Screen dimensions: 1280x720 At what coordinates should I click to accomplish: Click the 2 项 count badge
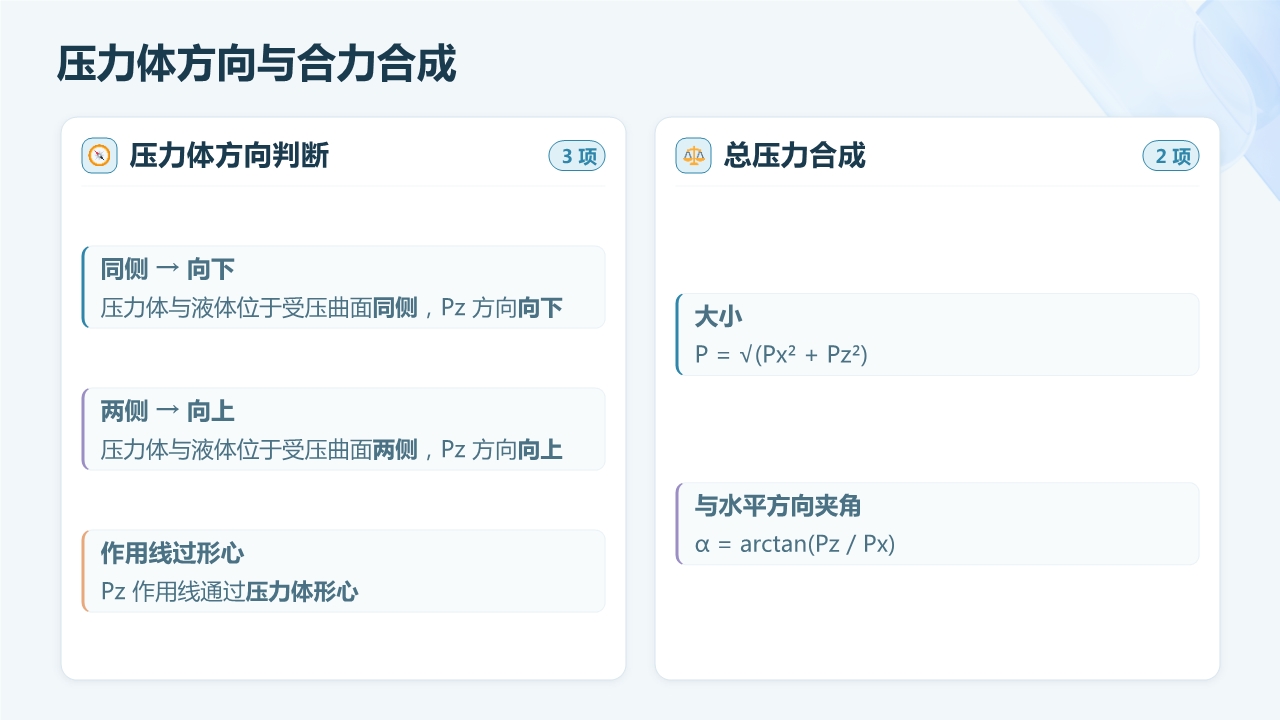tap(1171, 156)
